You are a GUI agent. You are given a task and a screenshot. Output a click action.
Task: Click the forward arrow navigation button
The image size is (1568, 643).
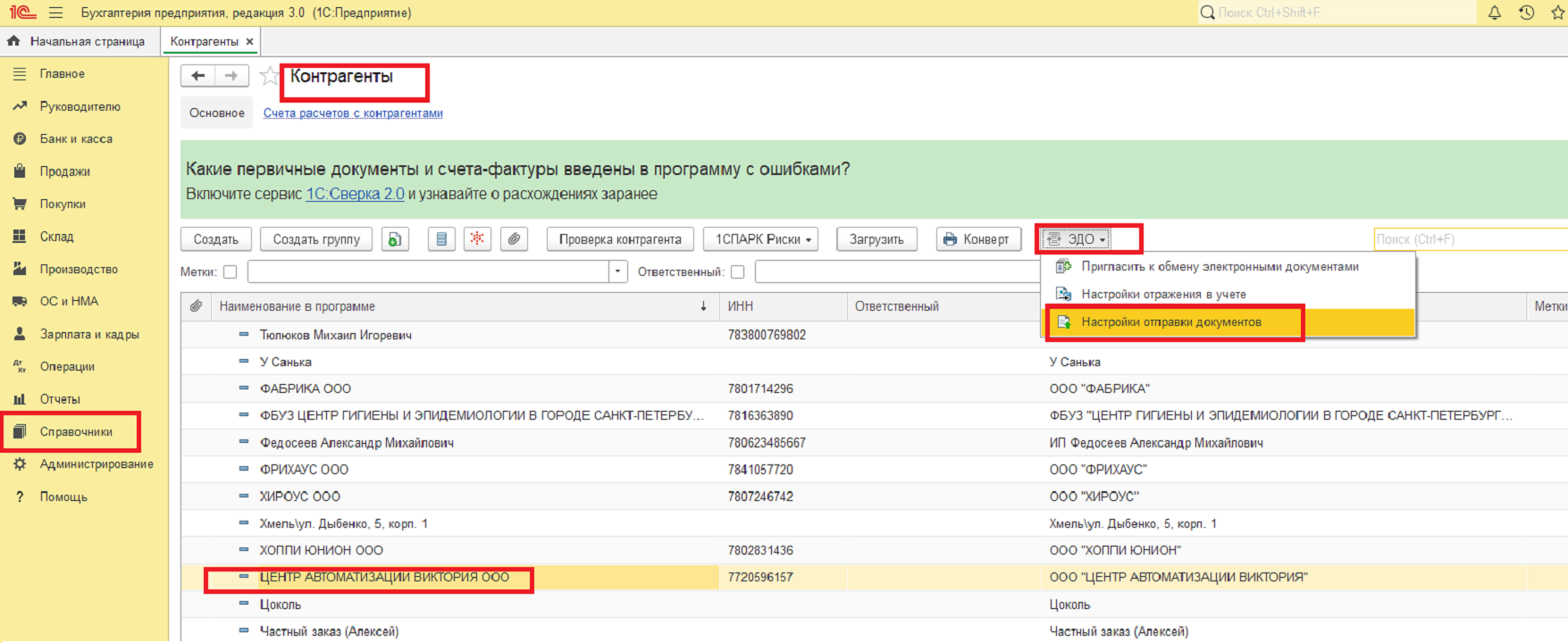click(x=231, y=76)
